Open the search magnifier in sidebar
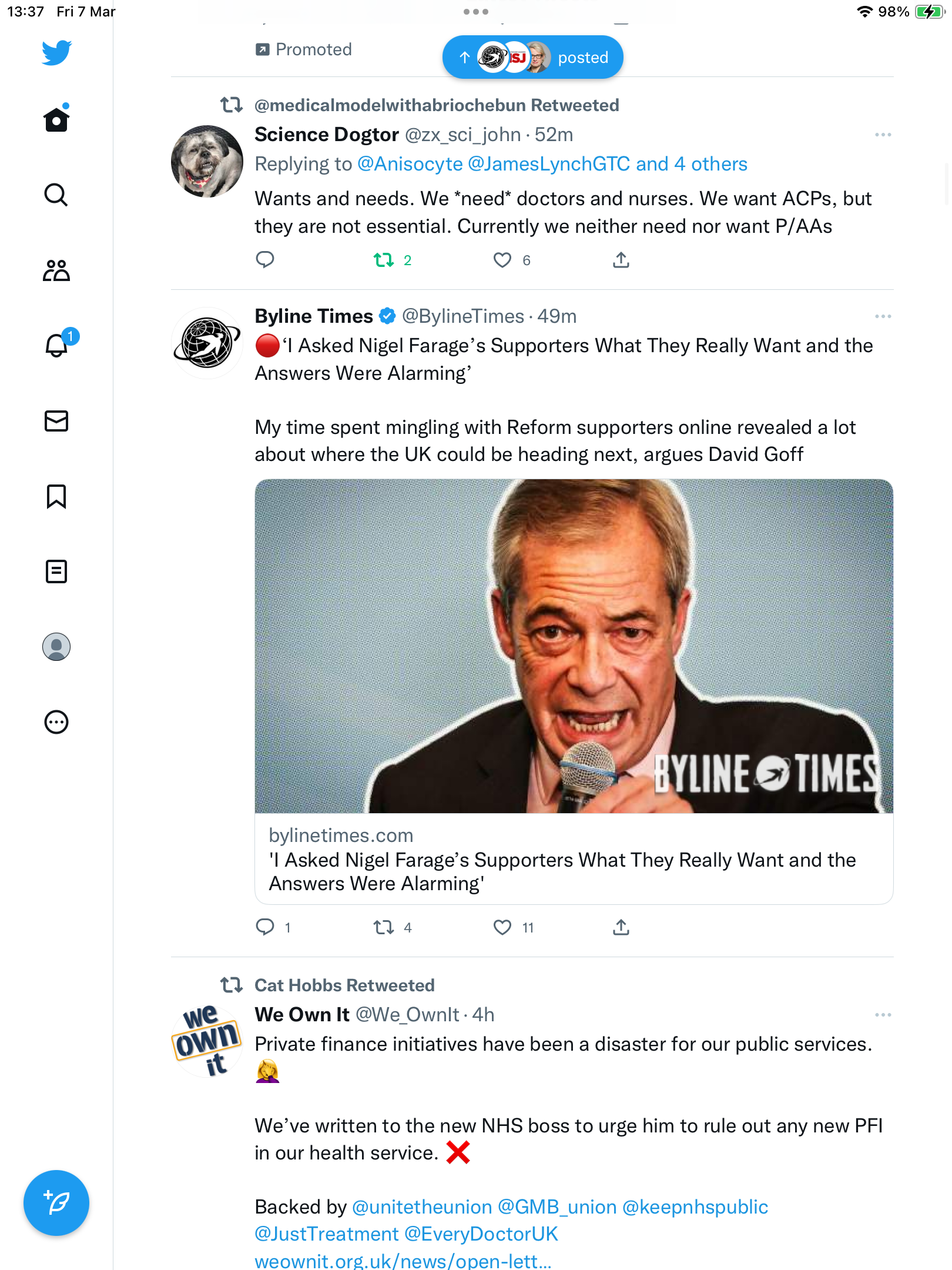 tap(56, 195)
